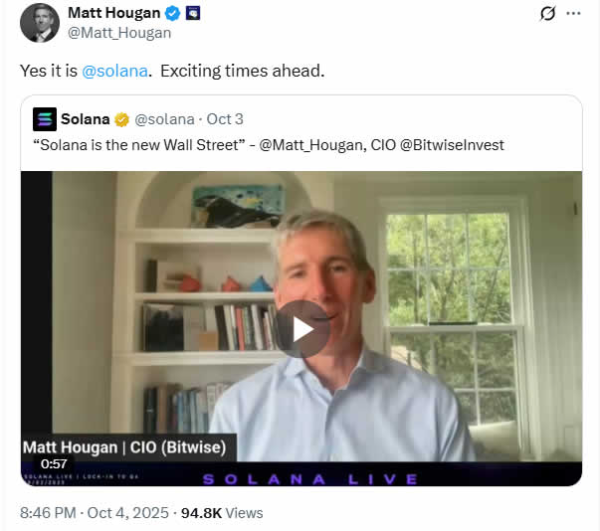Click the blue verified badge beside Matt Hougan
The height and width of the screenshot is (531, 600).
(173, 13)
